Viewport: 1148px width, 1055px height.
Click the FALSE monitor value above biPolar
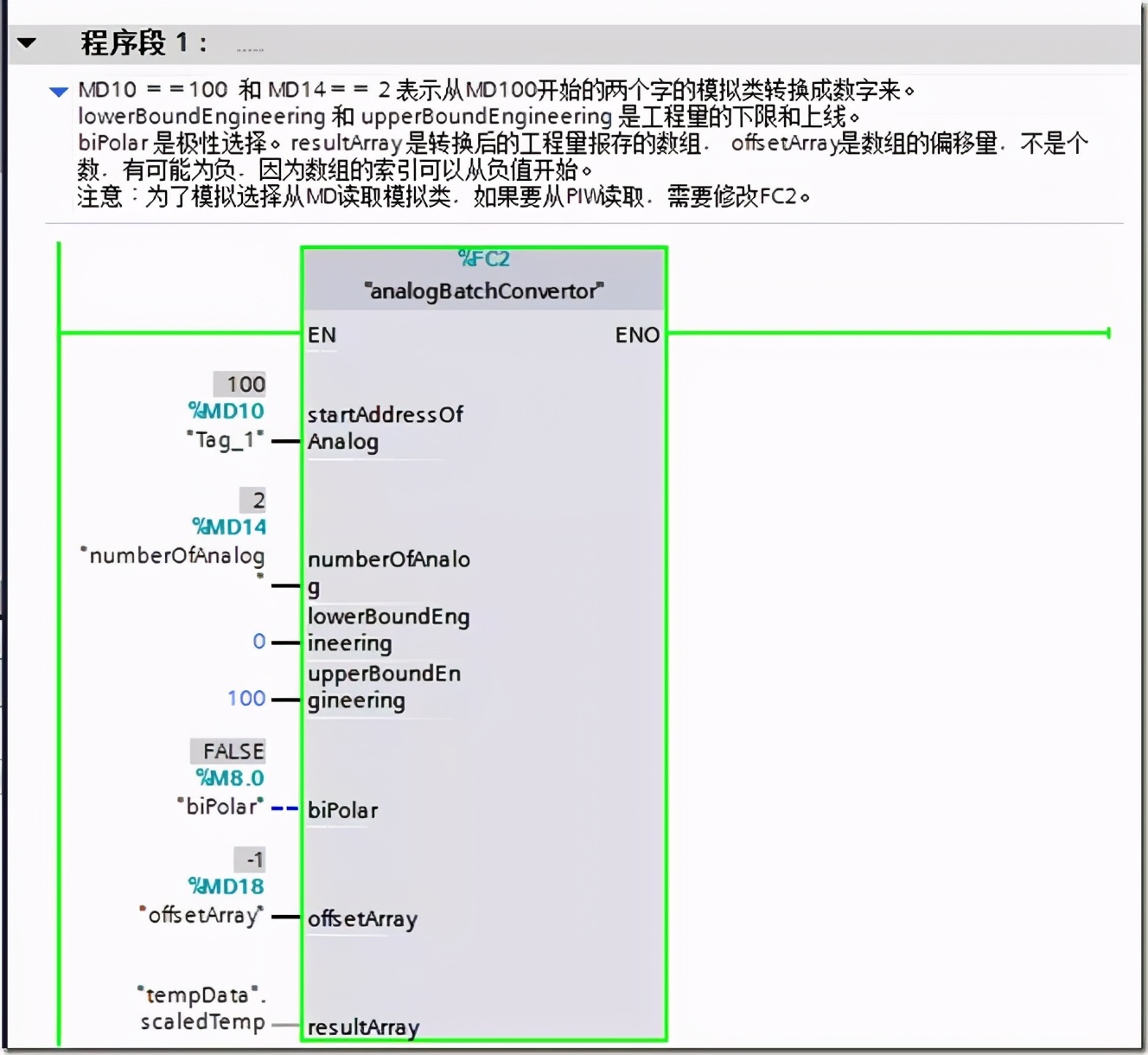click(x=229, y=751)
